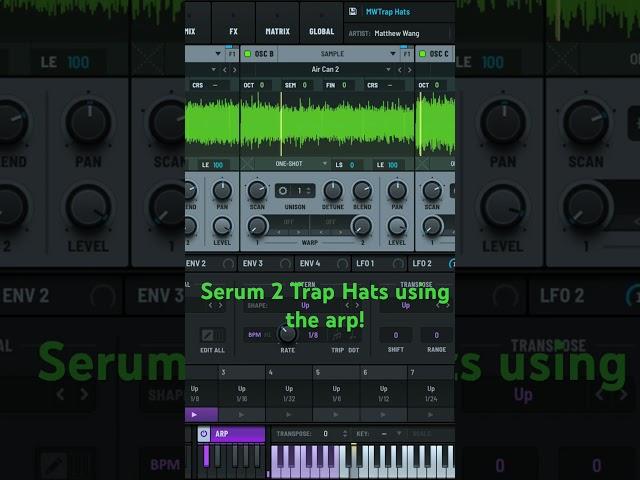This screenshot has height=480, width=640.
Task: Click the play arrow under slot 3
Action: coord(242,415)
